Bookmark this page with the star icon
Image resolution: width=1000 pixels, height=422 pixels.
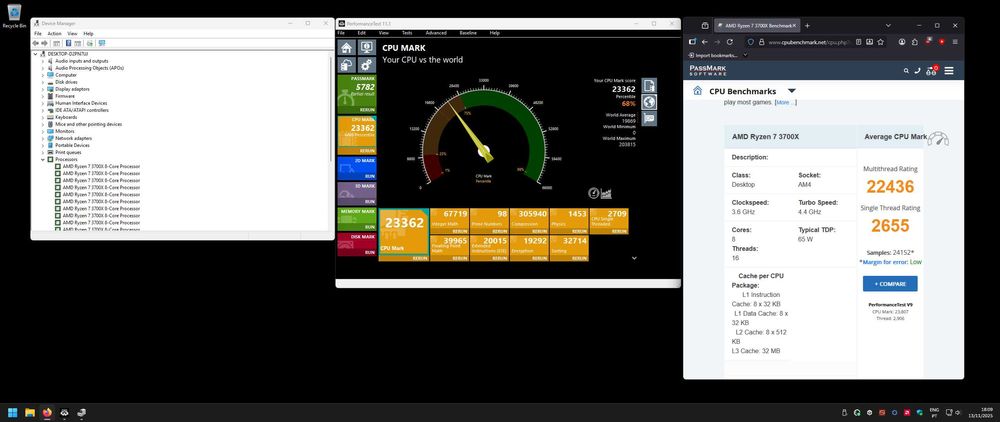(x=881, y=42)
